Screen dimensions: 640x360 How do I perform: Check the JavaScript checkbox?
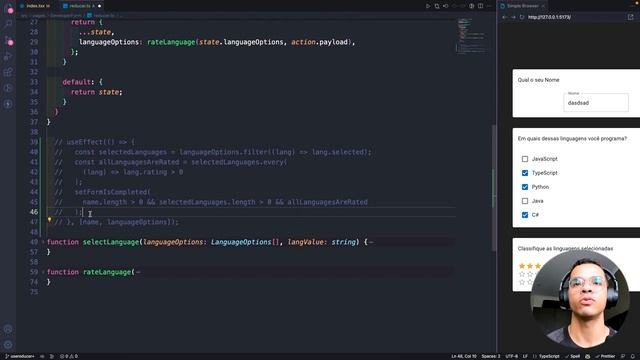coord(525,159)
